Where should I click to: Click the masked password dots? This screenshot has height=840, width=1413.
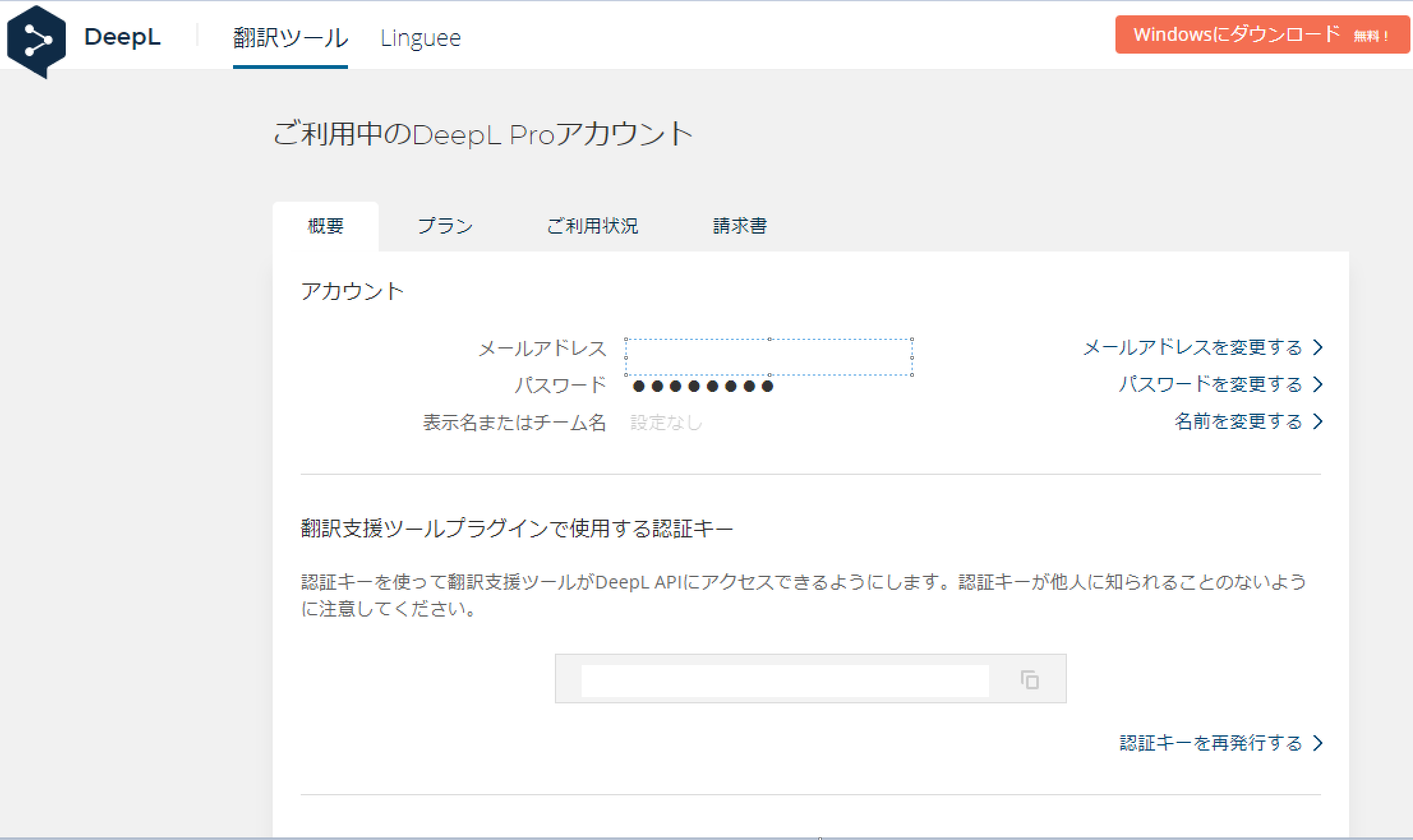tap(701, 386)
